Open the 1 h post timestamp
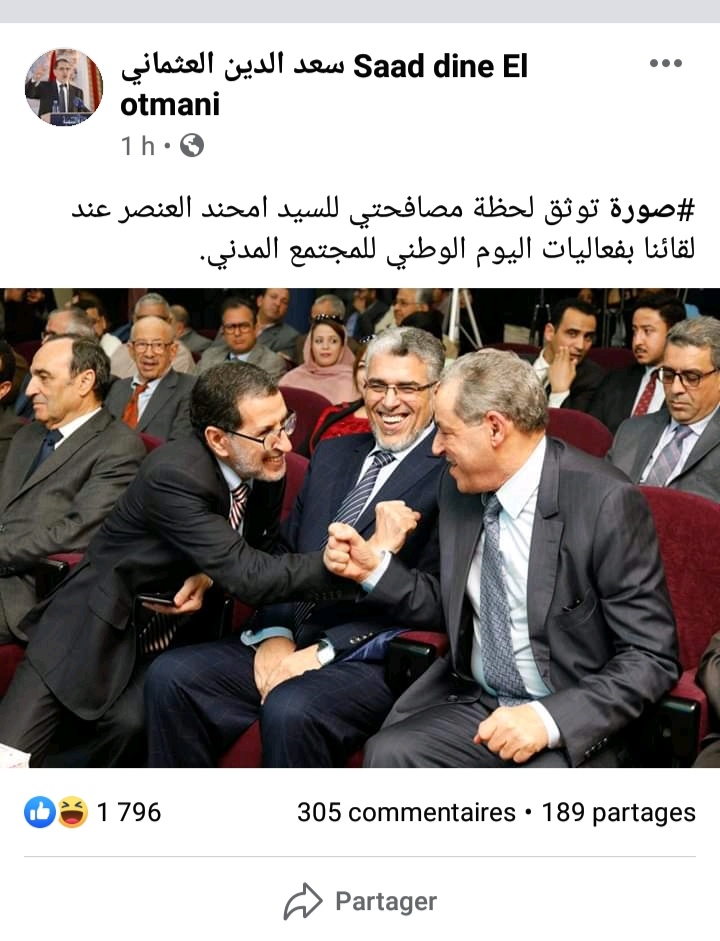The width and height of the screenshot is (720, 941). point(137,146)
